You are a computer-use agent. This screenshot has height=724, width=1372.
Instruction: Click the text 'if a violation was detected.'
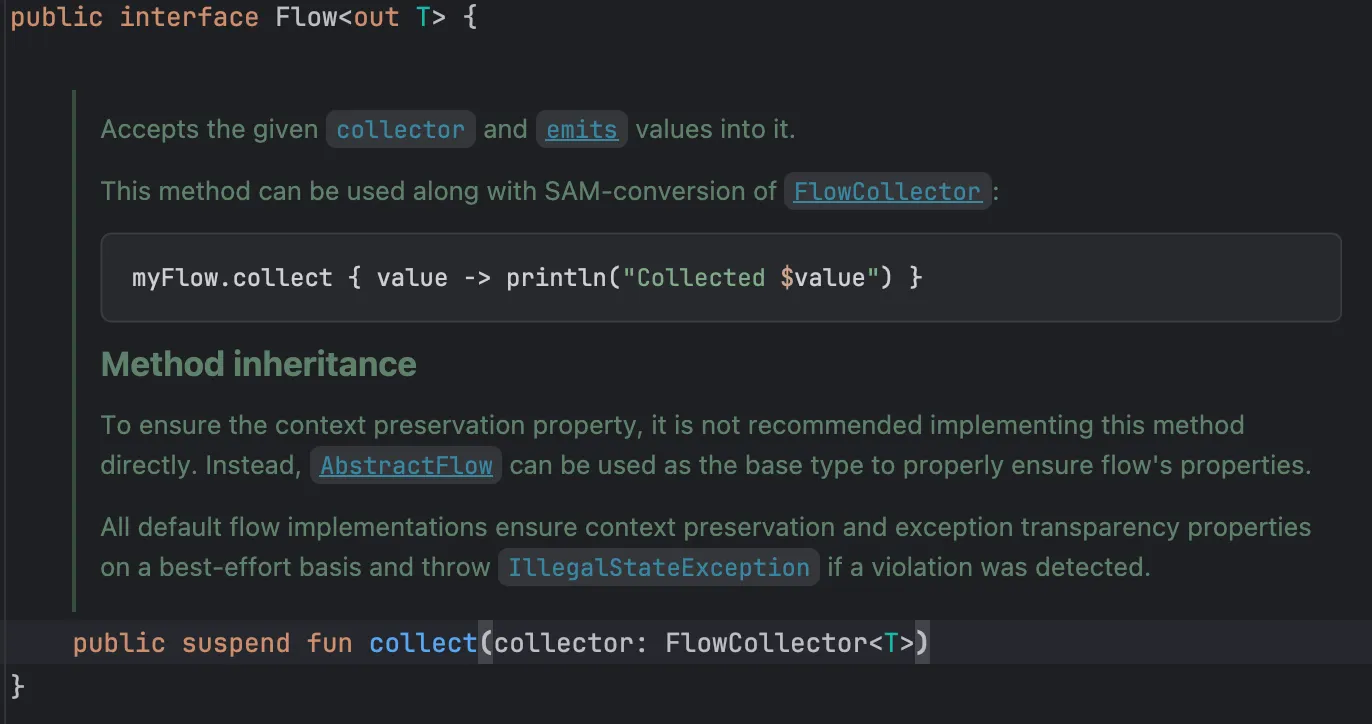(988, 568)
